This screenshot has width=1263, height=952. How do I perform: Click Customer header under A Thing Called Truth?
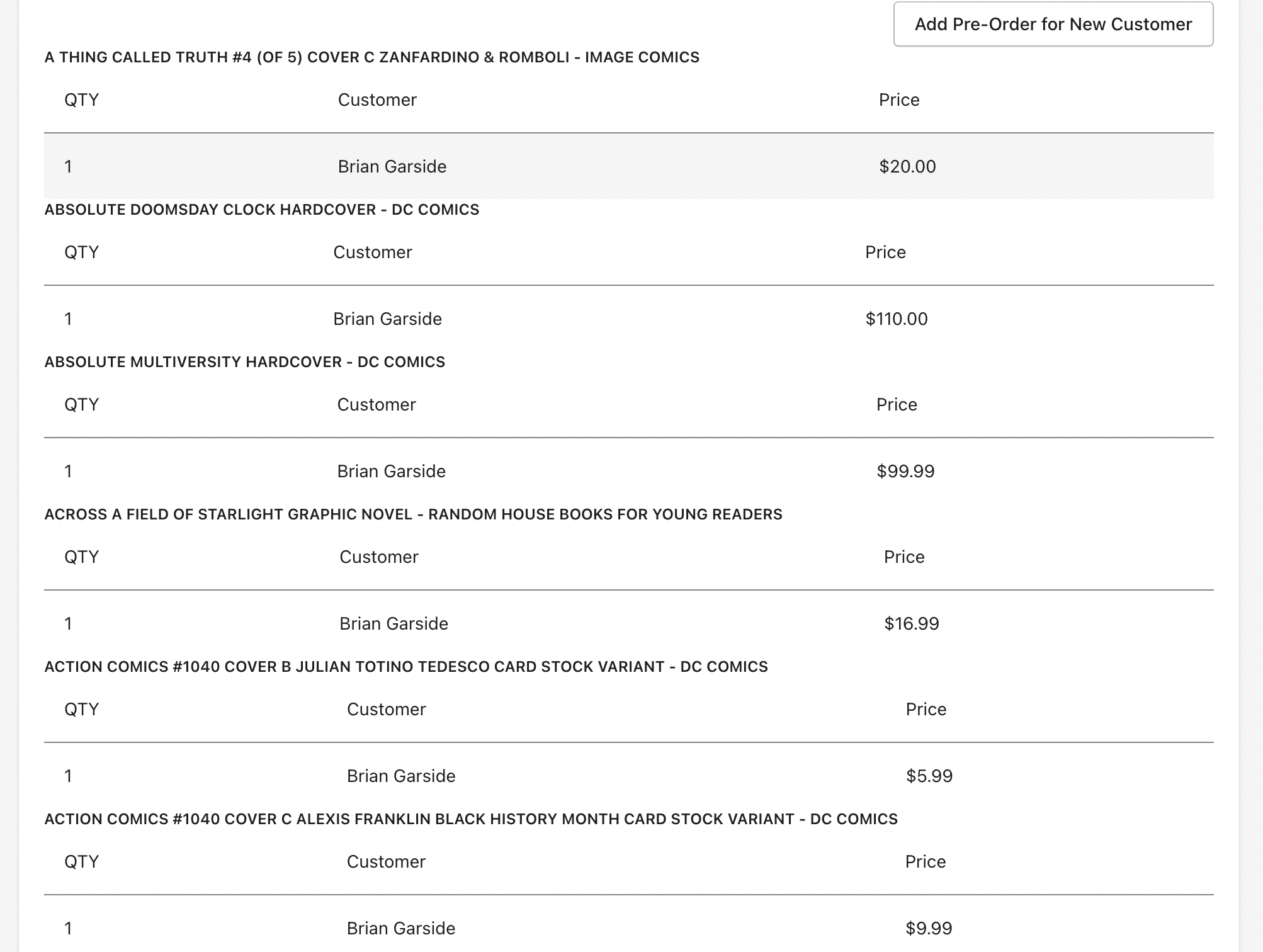(377, 100)
